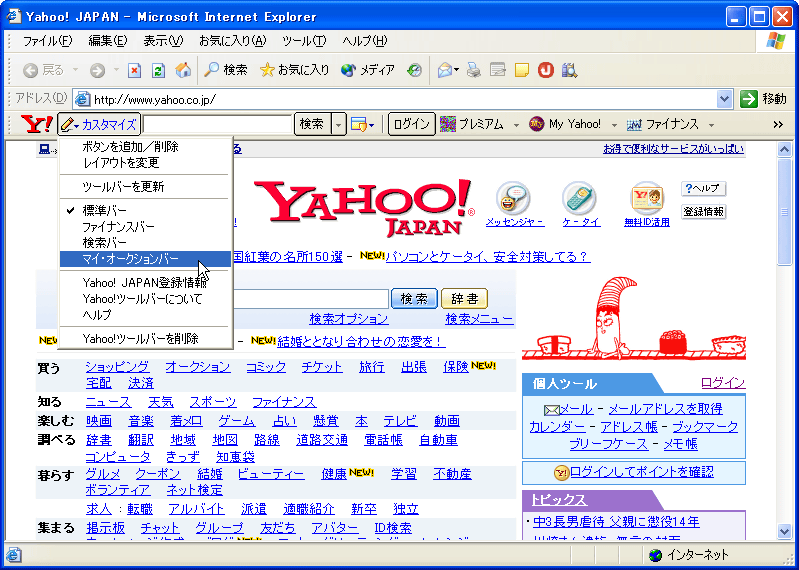Open プレミアム button on Yahoo toolbar
799x570 pixels.
point(472,124)
